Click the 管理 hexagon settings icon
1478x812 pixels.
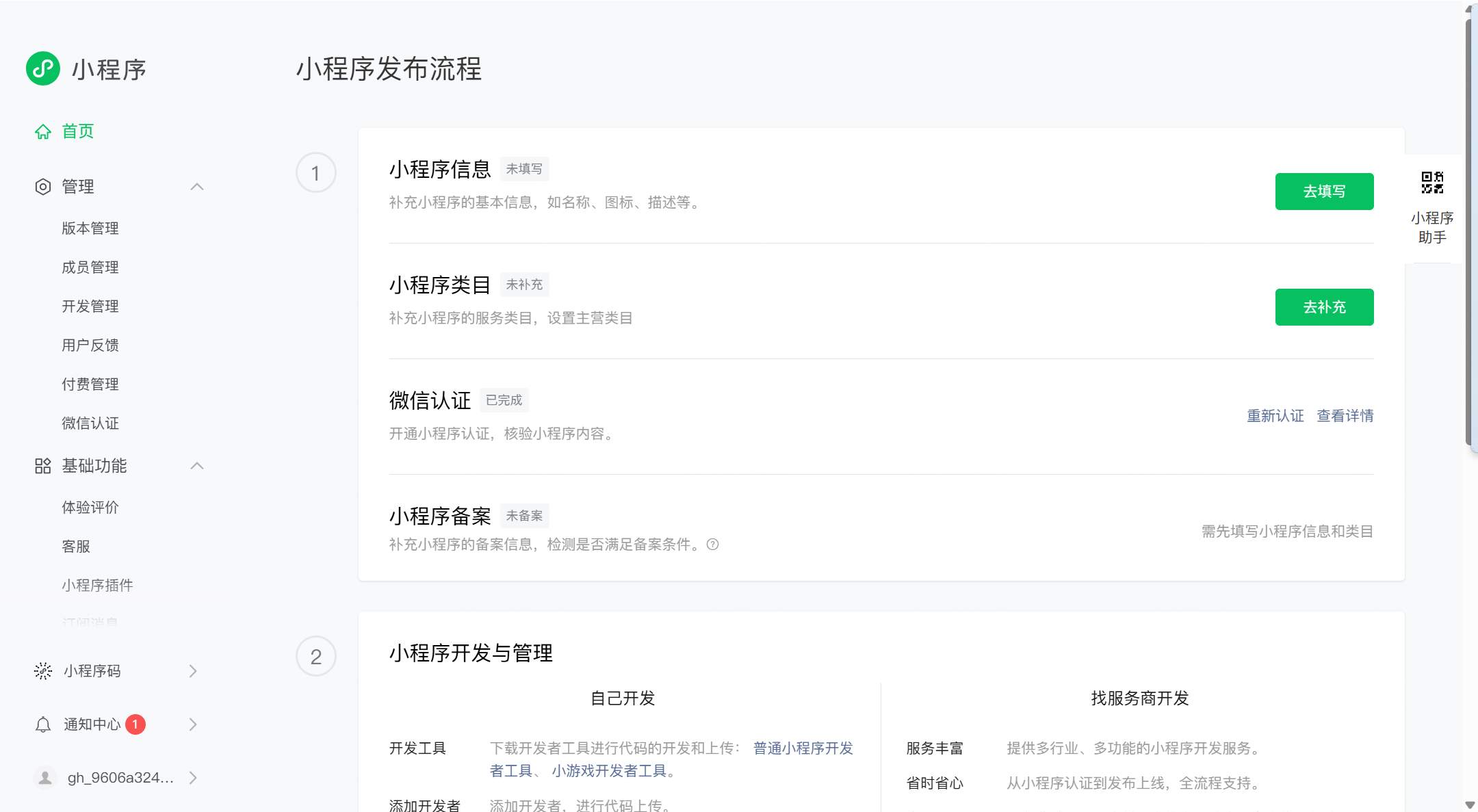[x=43, y=187]
